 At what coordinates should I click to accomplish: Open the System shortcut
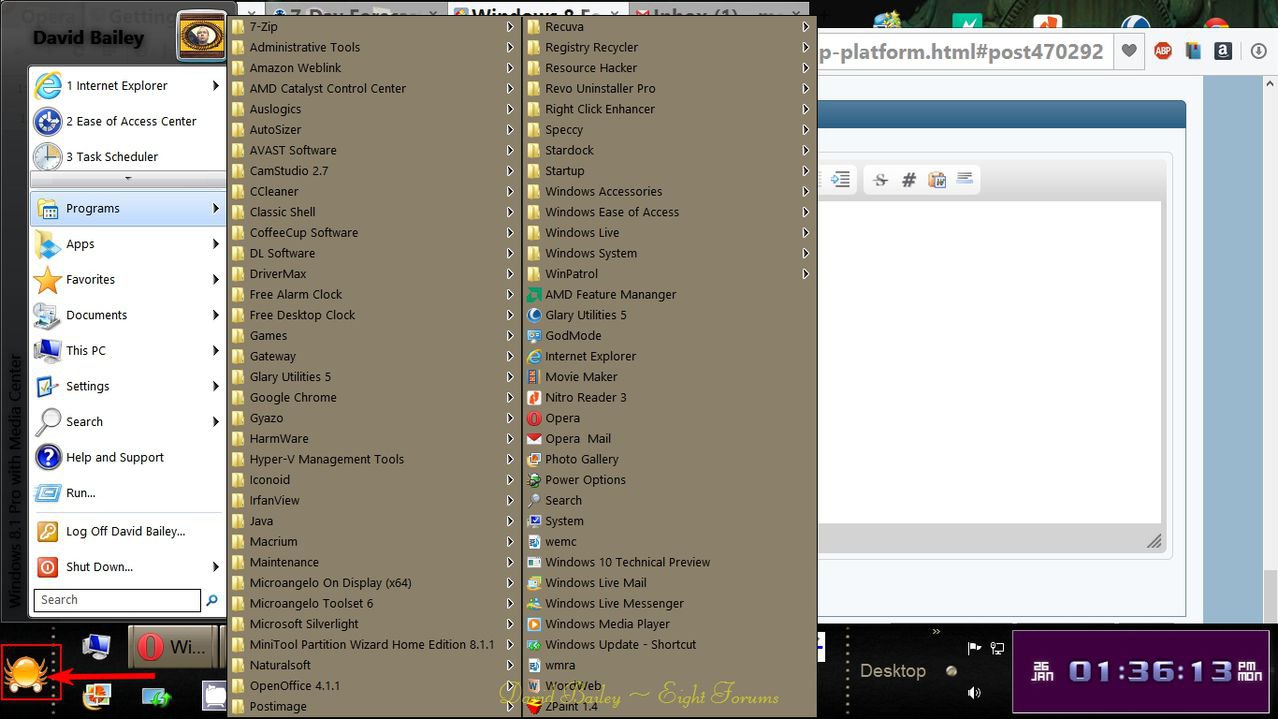(x=668, y=521)
